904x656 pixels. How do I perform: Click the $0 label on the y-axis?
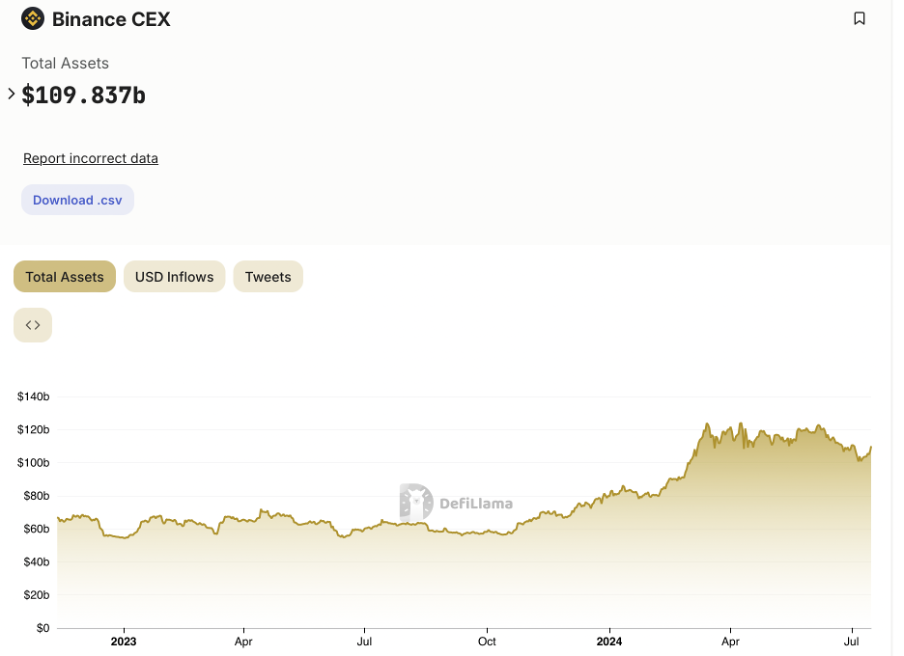pyautogui.click(x=41, y=628)
